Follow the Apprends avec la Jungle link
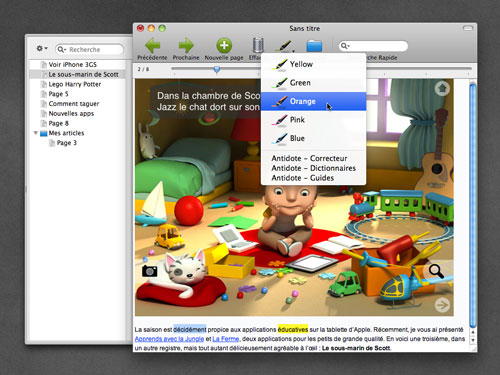The image size is (500, 375). [x=169, y=339]
